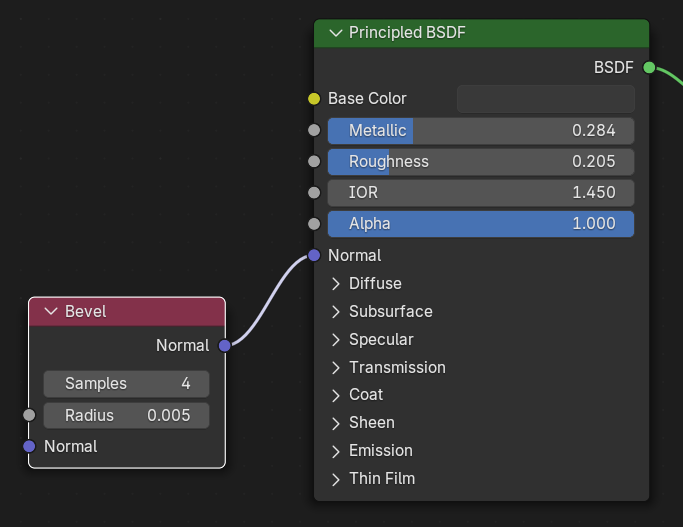Click the Metallic slider
683x527 pixels.
(x=481, y=131)
